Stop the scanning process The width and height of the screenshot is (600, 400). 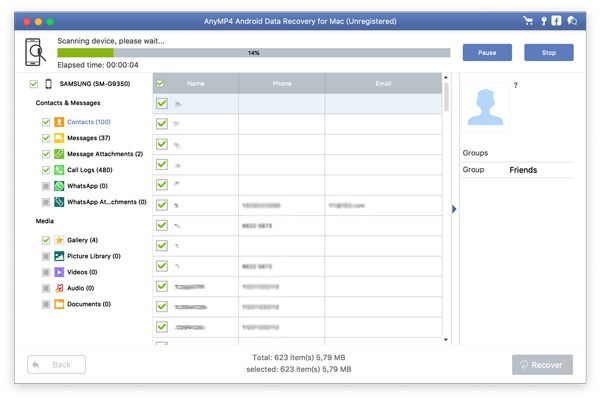[548, 52]
